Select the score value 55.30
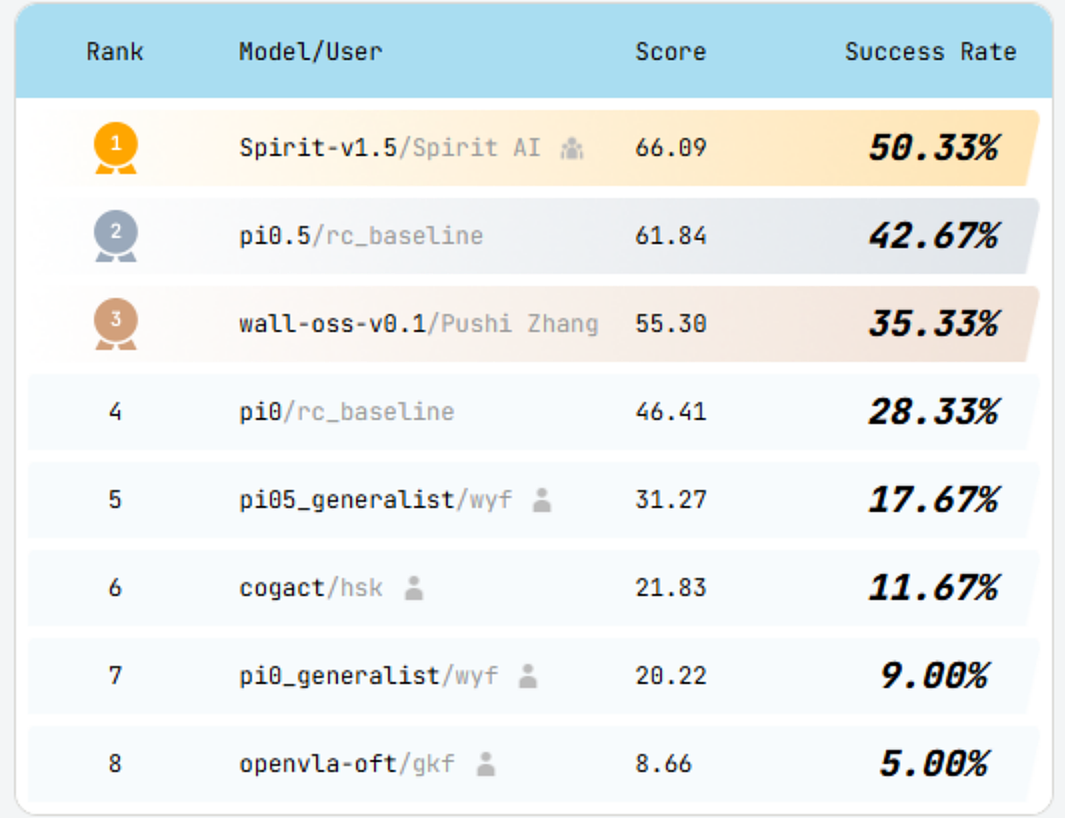 coord(671,324)
